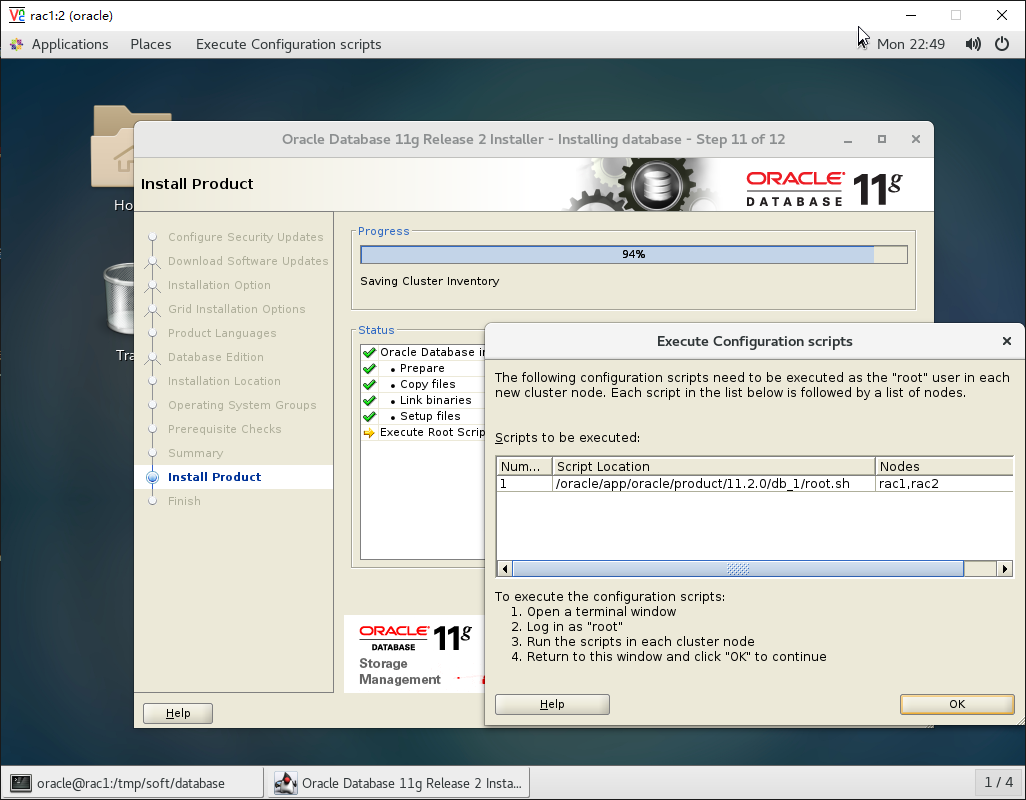Viewport: 1026px width, 800px height.
Task: Select Execute Root Scripts status row
Action: pos(423,432)
